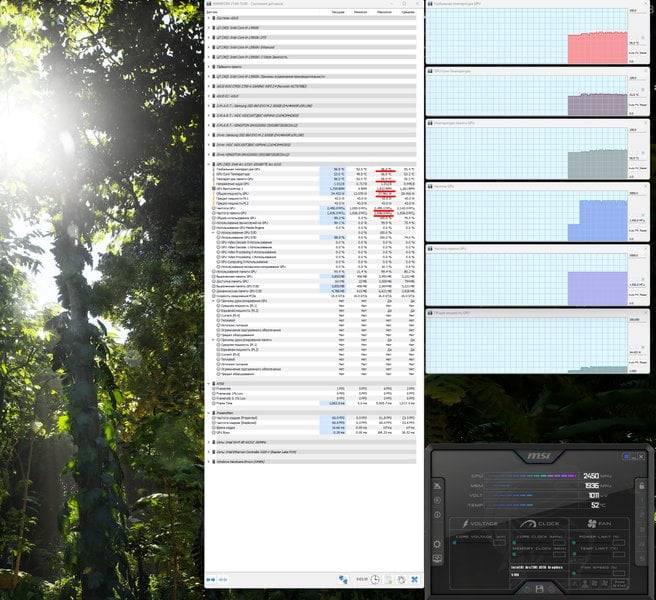The width and height of the screenshot is (656, 600).
Task: Expand the ASUS ROG STRIX Z790 group
Action: [x=209, y=86]
